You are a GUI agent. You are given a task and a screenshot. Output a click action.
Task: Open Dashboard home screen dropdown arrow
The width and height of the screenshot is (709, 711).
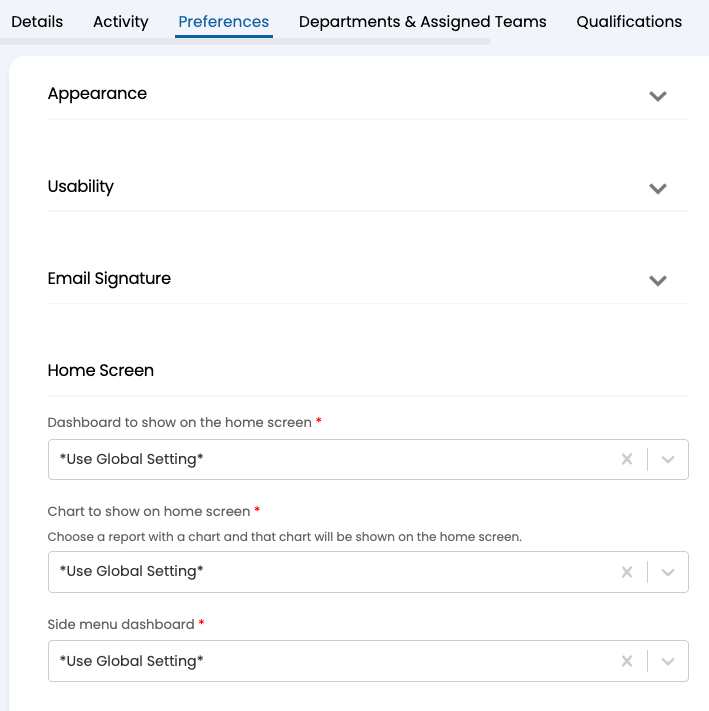[669, 460]
